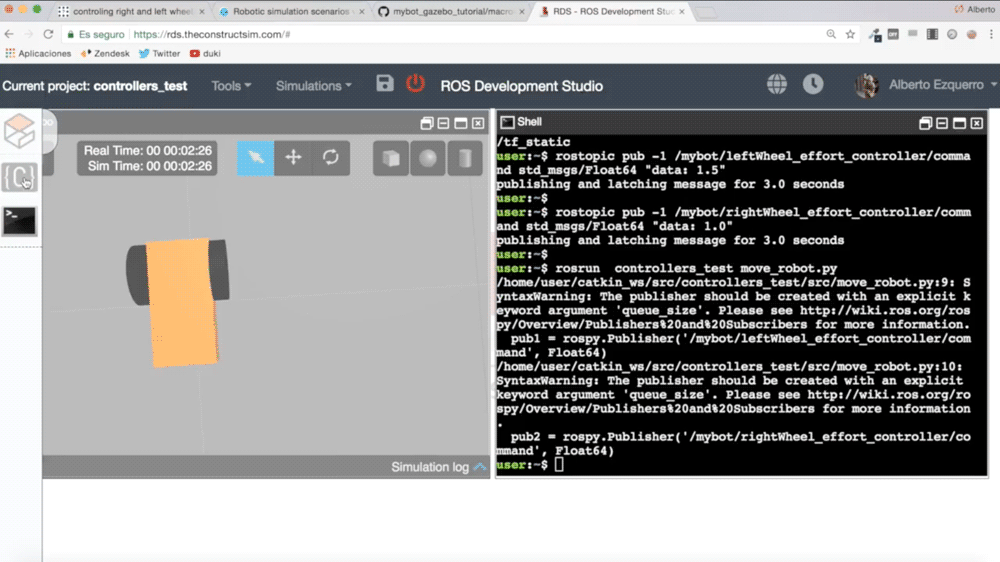Image resolution: width=1000 pixels, height=562 pixels.
Task: Click the globe icon in header
Action: (777, 85)
